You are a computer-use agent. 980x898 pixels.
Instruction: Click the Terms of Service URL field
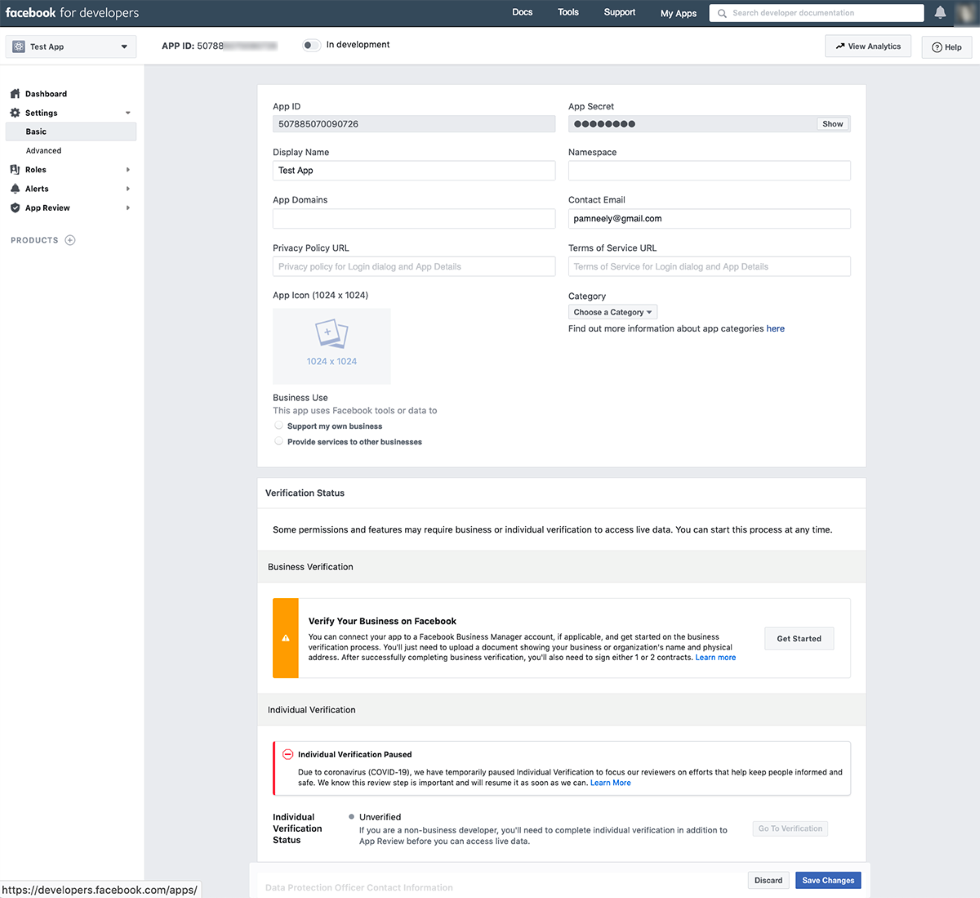click(x=709, y=266)
